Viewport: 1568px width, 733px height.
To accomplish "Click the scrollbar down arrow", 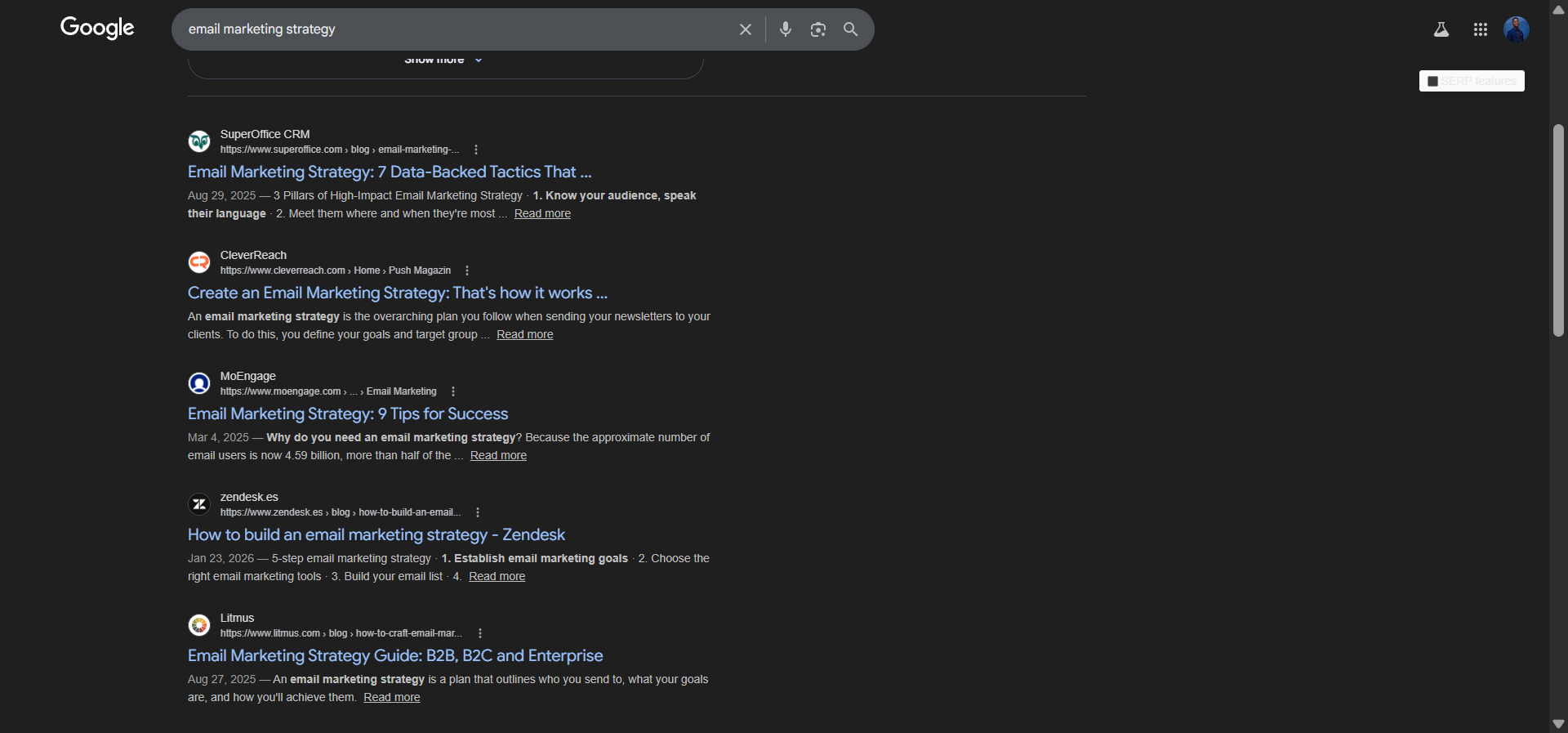I will [x=1558, y=724].
